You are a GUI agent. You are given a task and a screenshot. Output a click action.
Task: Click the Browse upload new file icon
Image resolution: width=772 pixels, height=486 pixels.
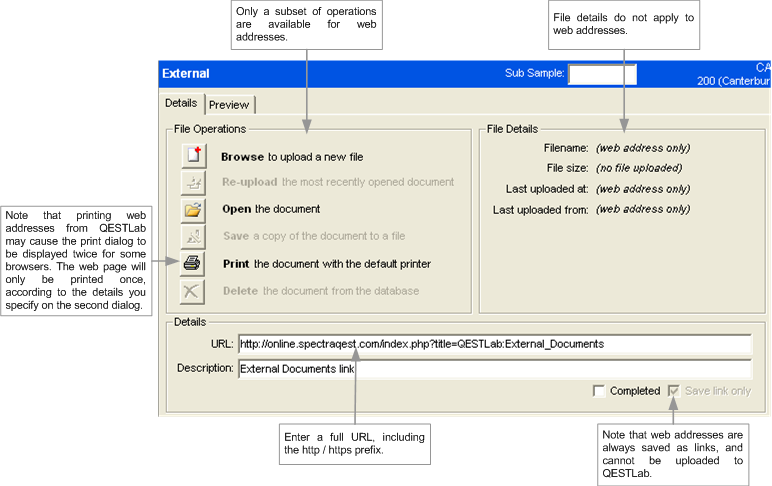pyautogui.click(x=193, y=156)
